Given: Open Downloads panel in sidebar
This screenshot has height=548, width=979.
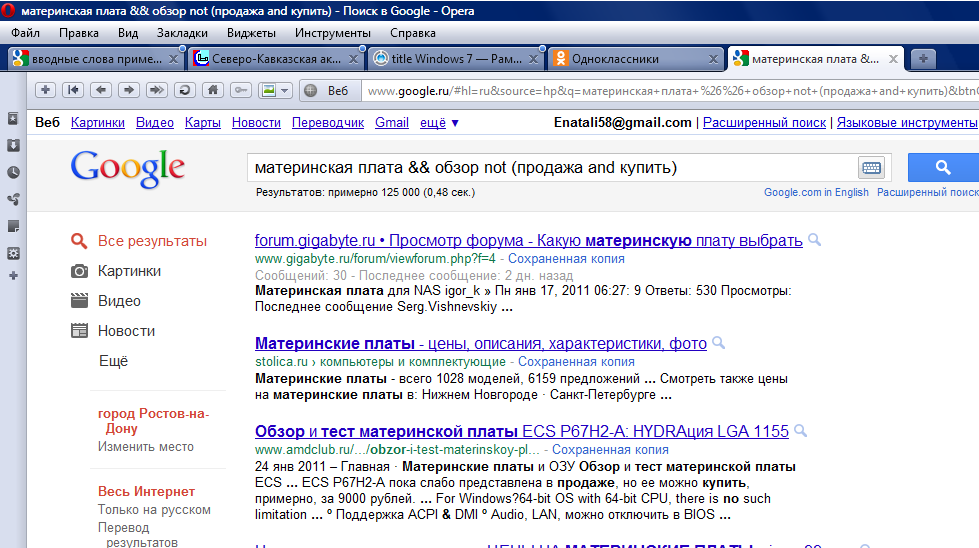Looking at the screenshot, I should click(13, 145).
